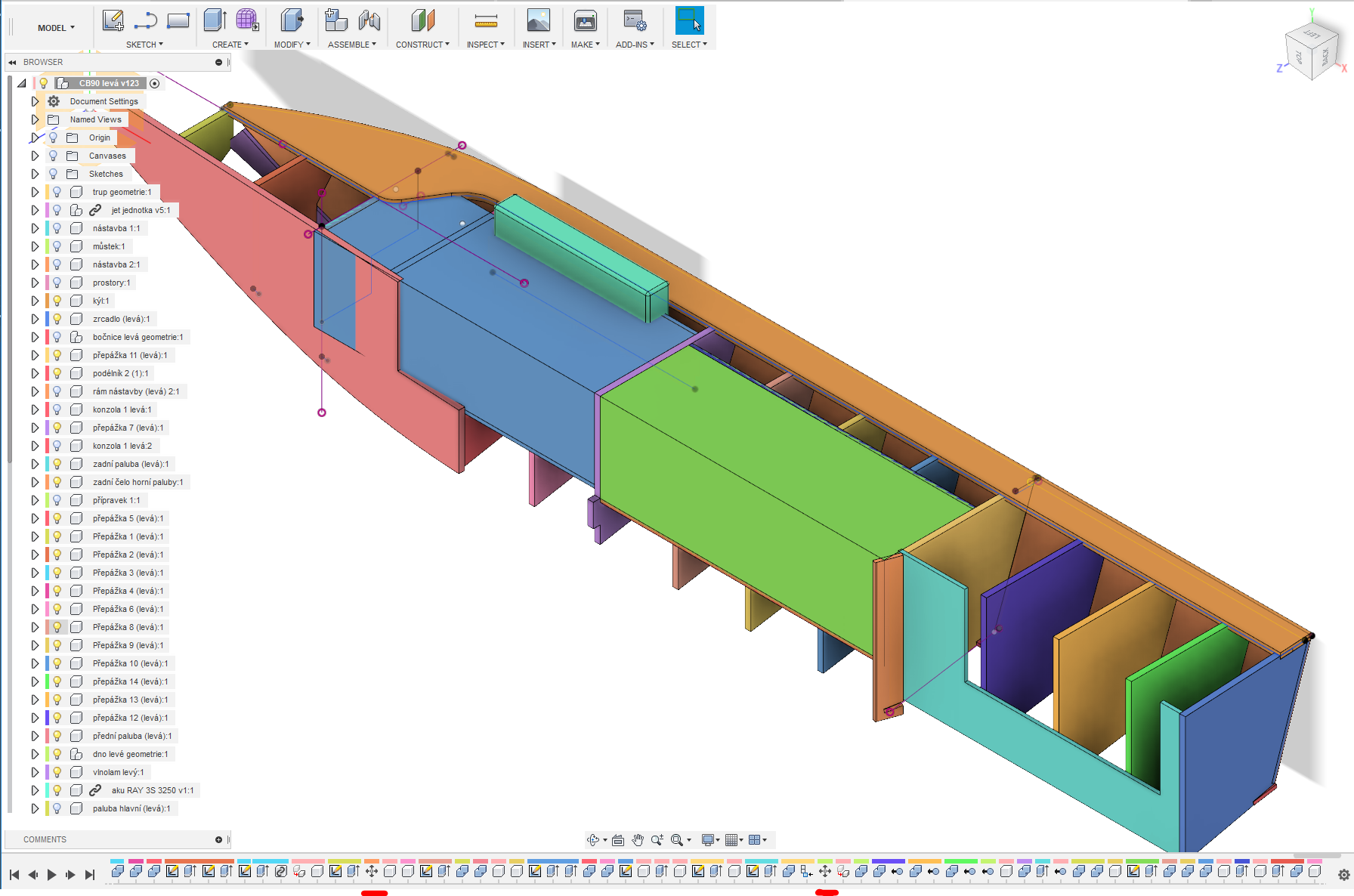Click the Look At navigation icon
The width and height of the screenshot is (1354, 896).
618,840
